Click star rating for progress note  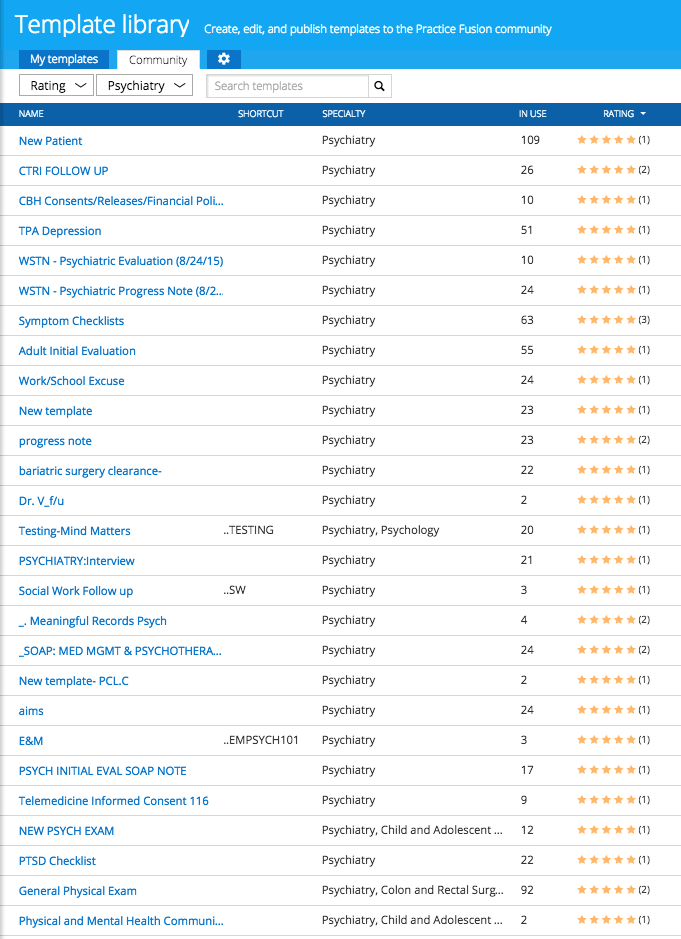point(606,440)
